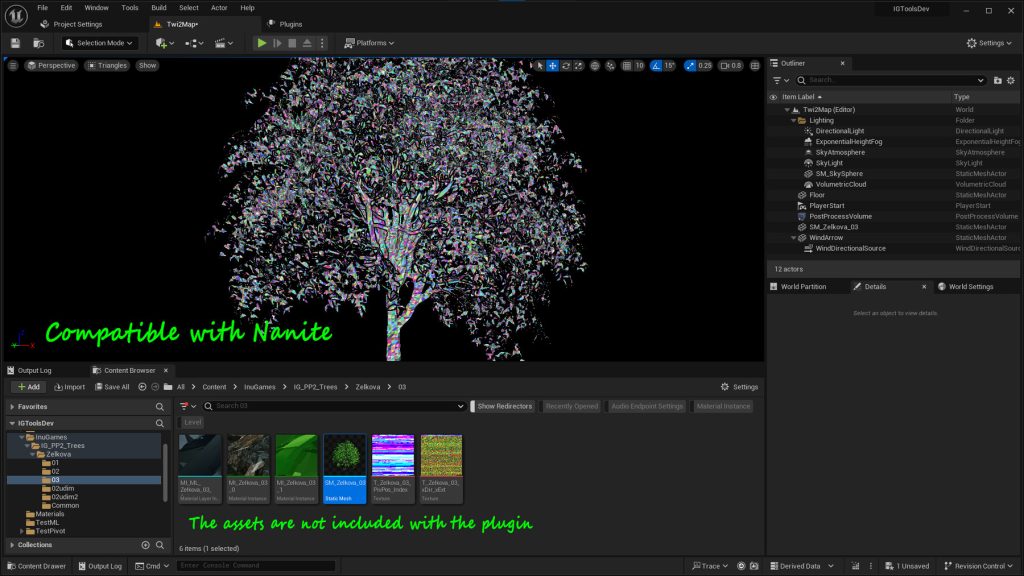Click the Eject from player icon
The height and width of the screenshot is (576, 1024).
click(307, 43)
